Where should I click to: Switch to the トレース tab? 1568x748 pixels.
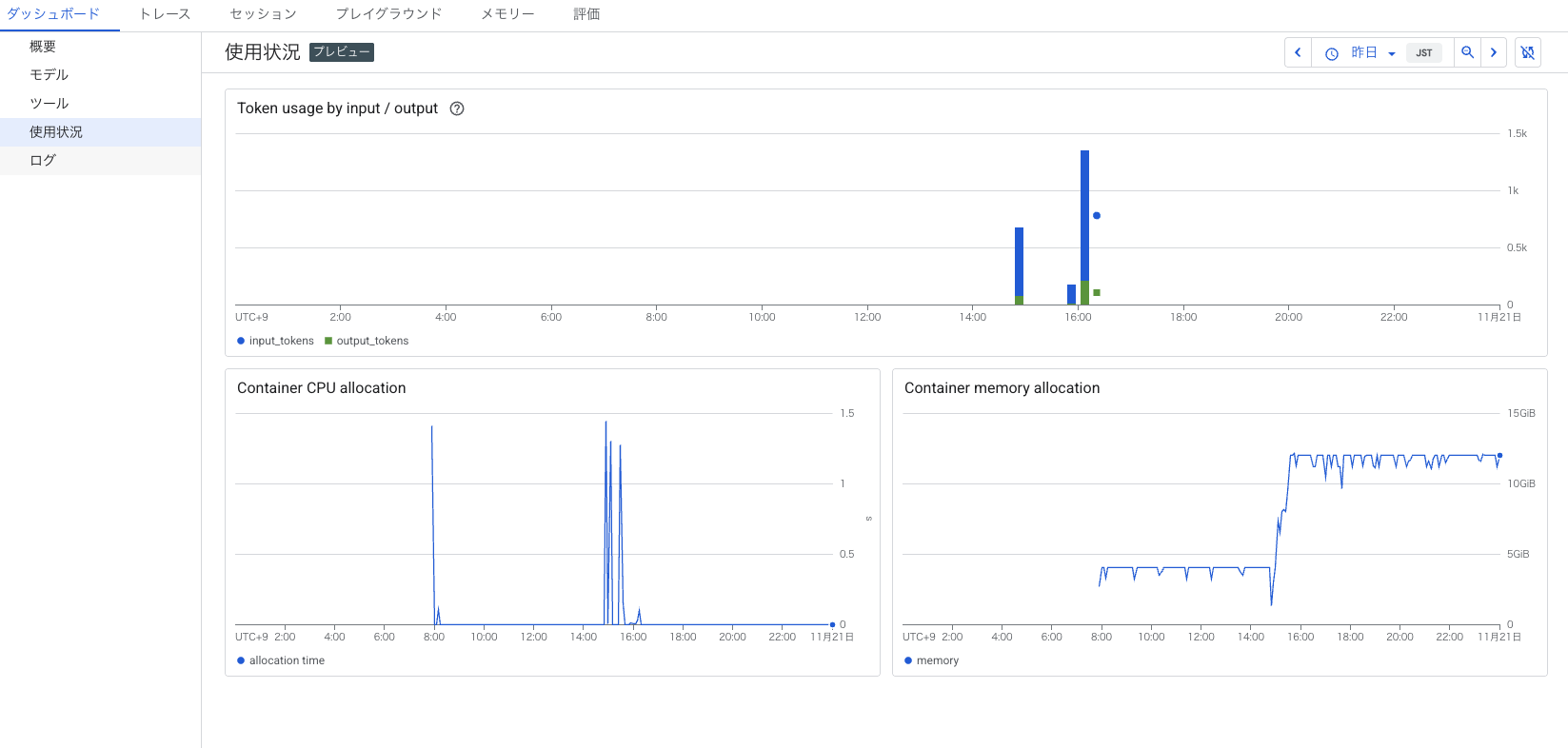165,14
